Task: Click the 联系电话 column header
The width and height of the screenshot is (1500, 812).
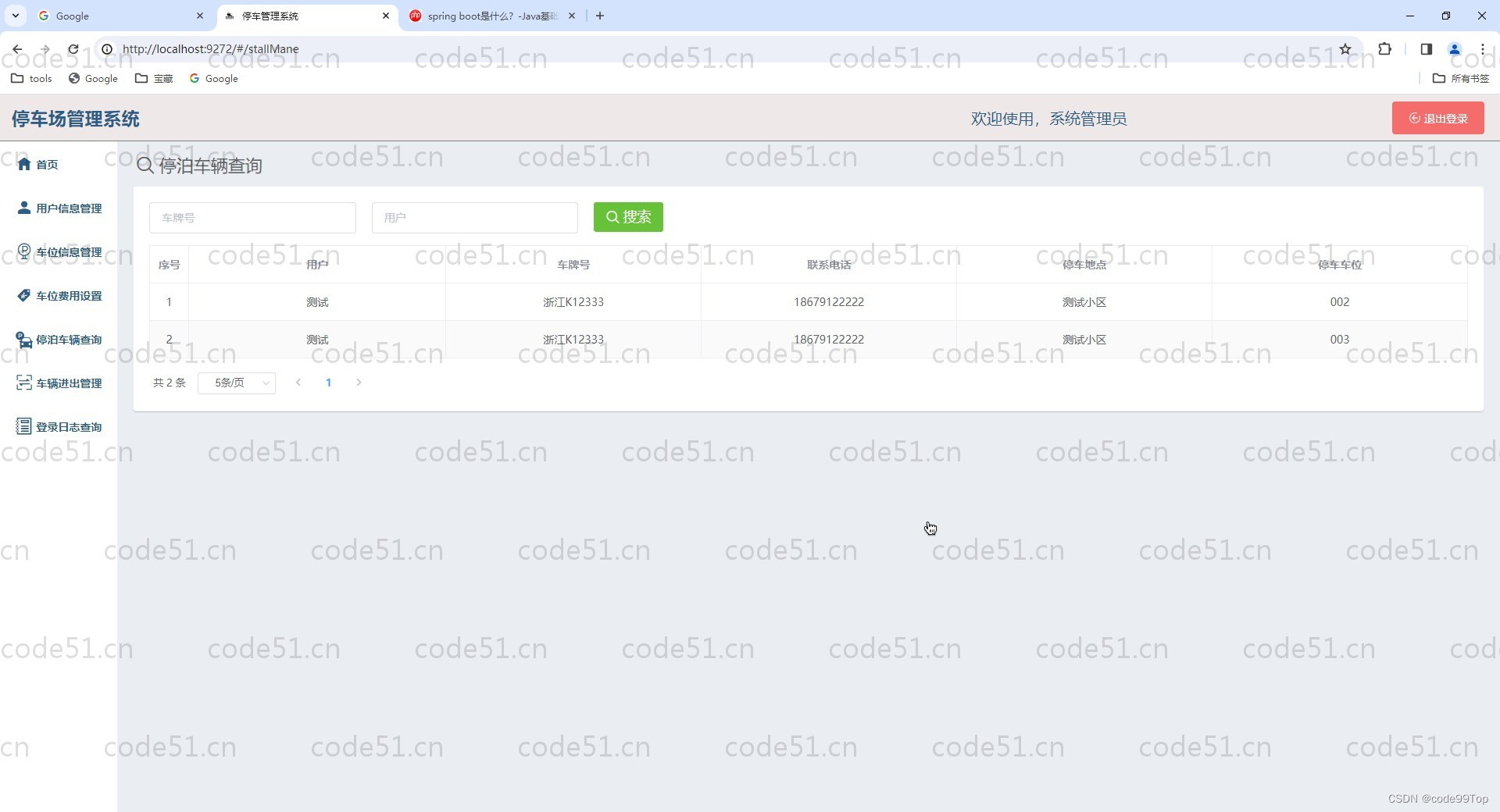Action: pos(829,265)
